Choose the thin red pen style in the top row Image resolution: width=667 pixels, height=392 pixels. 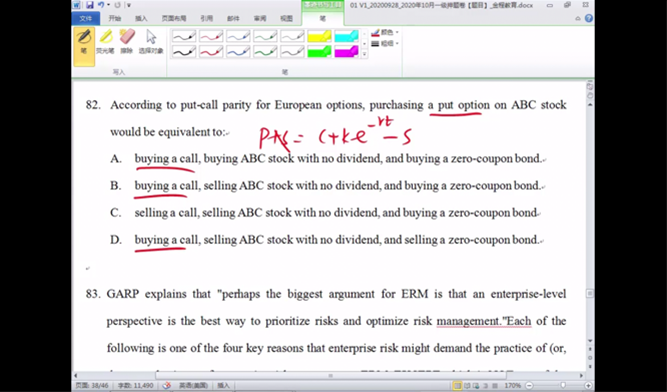[x=211, y=36]
